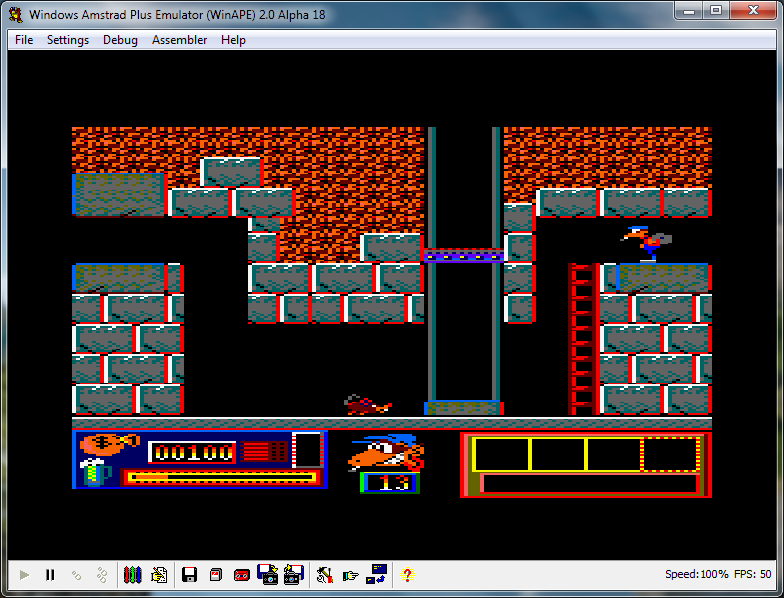Open help via the red question mark
784x598 pixels.
pos(407,575)
